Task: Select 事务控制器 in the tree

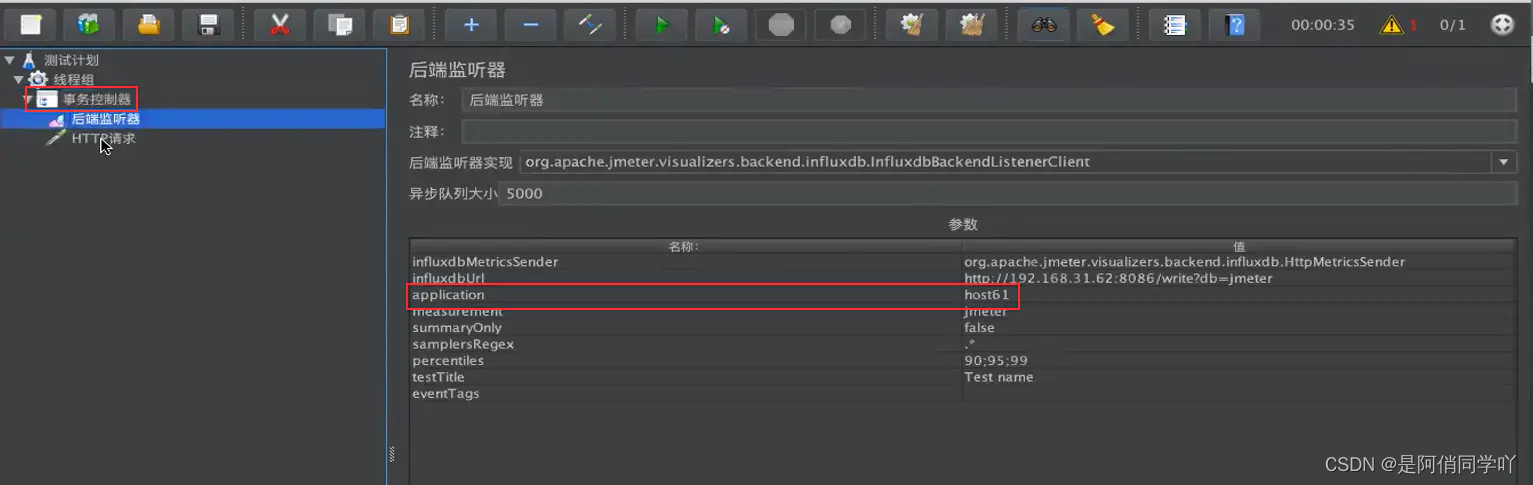Action: (97, 99)
